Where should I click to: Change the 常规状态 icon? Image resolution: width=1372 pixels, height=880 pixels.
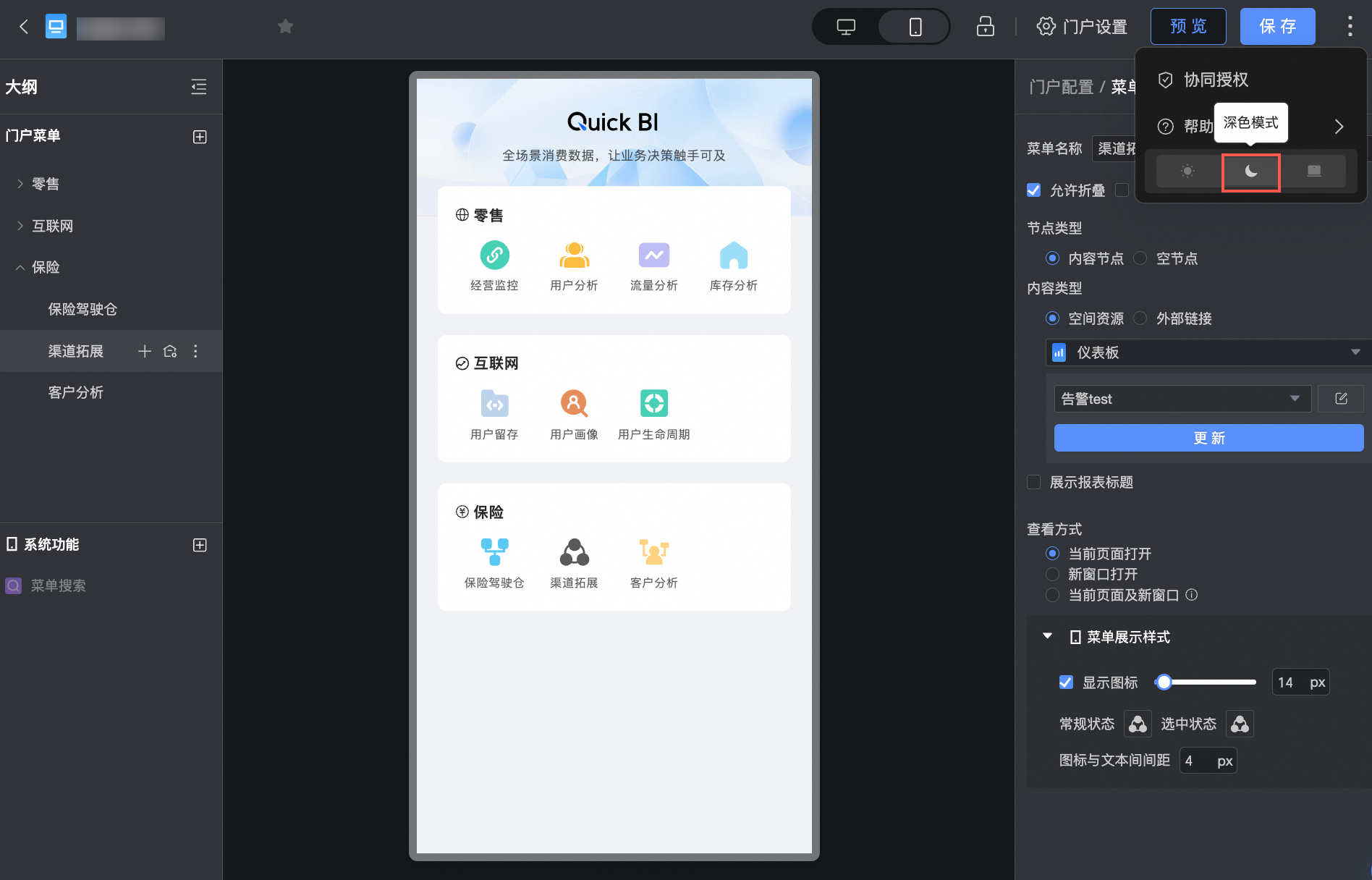(1138, 724)
